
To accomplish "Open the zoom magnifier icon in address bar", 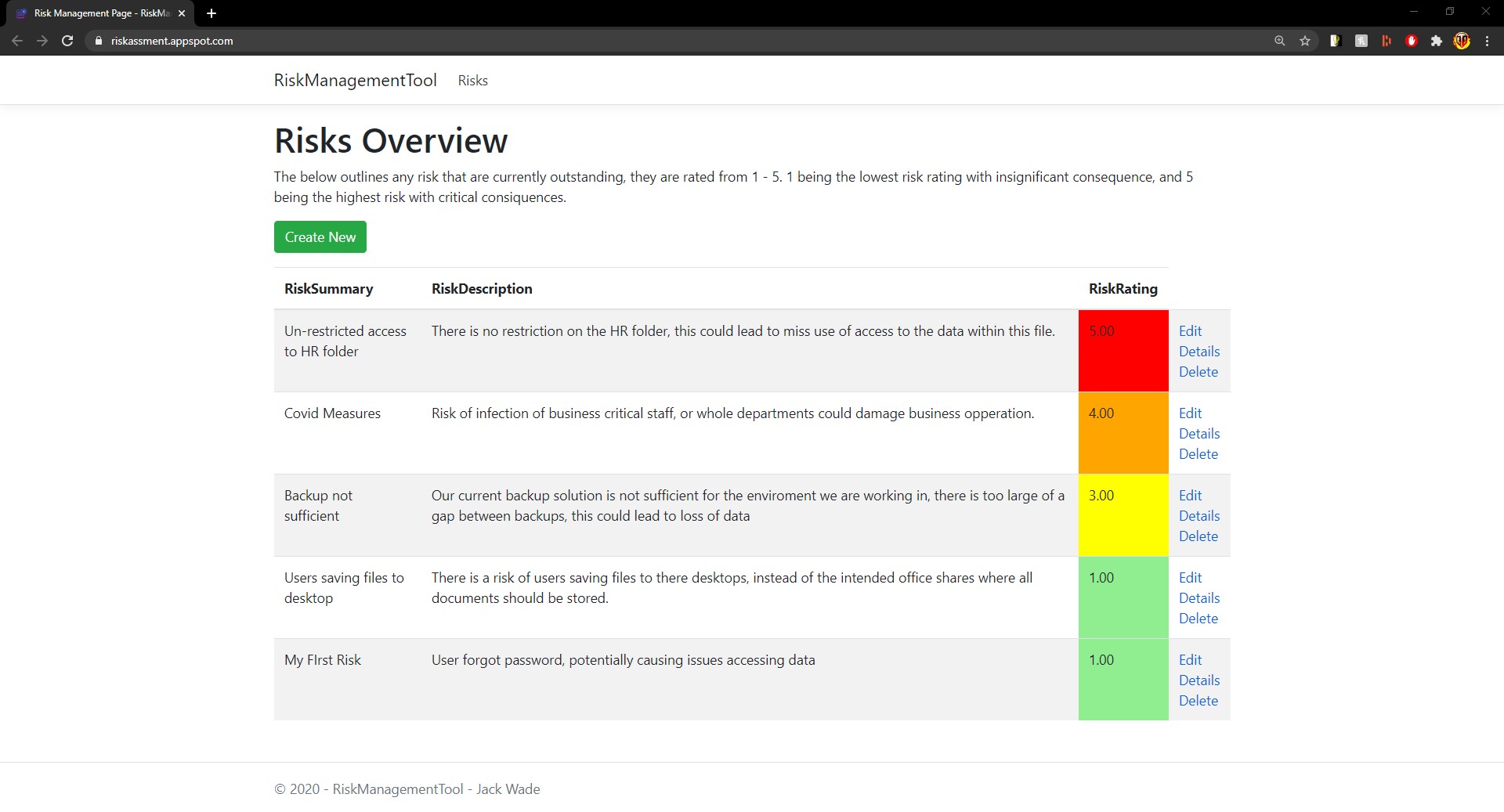I will (1280, 41).
